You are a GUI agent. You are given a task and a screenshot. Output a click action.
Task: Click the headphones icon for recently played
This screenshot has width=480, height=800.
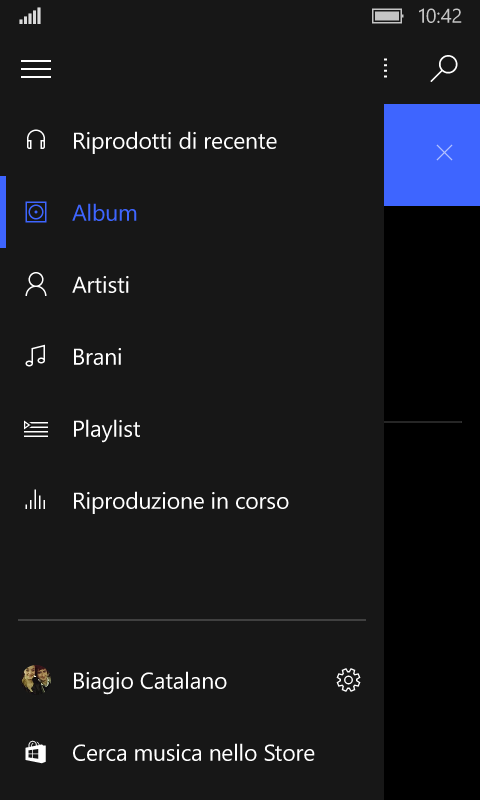(36, 140)
